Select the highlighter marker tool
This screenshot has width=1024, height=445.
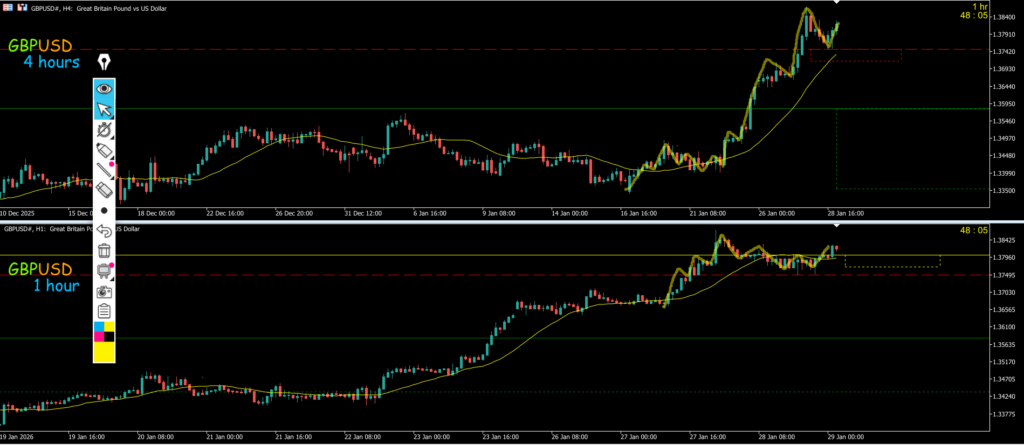pos(104,150)
